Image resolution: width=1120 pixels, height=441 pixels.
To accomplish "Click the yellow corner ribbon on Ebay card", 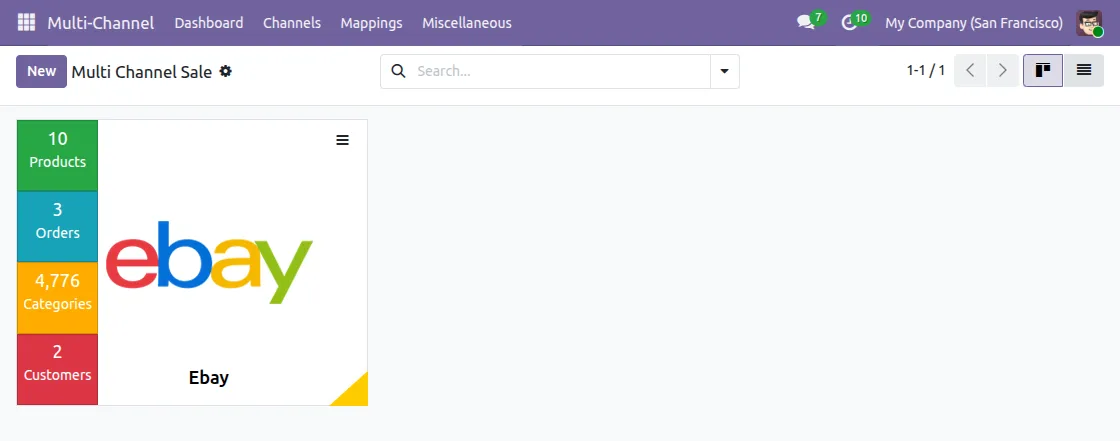I will tap(355, 394).
